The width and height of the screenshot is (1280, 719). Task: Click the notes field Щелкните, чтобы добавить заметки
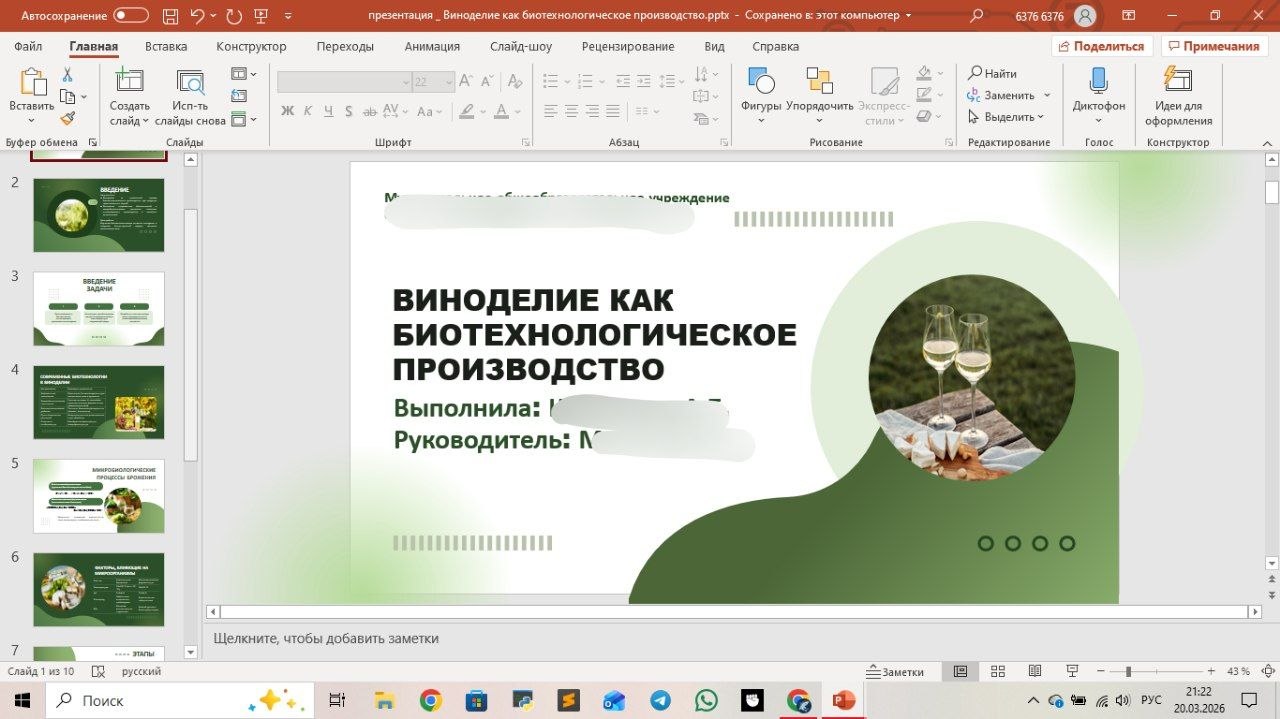326,638
